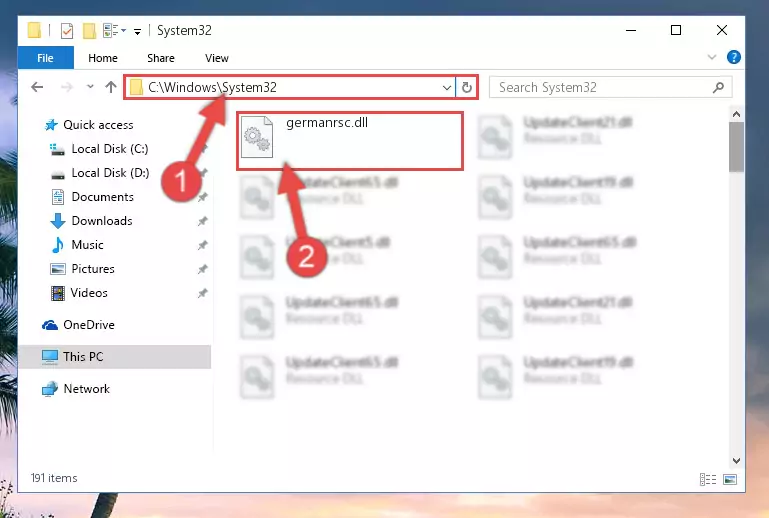Screen dimensions: 769x518
Task: Click the file list scrollbar up arrow
Action: point(736,114)
